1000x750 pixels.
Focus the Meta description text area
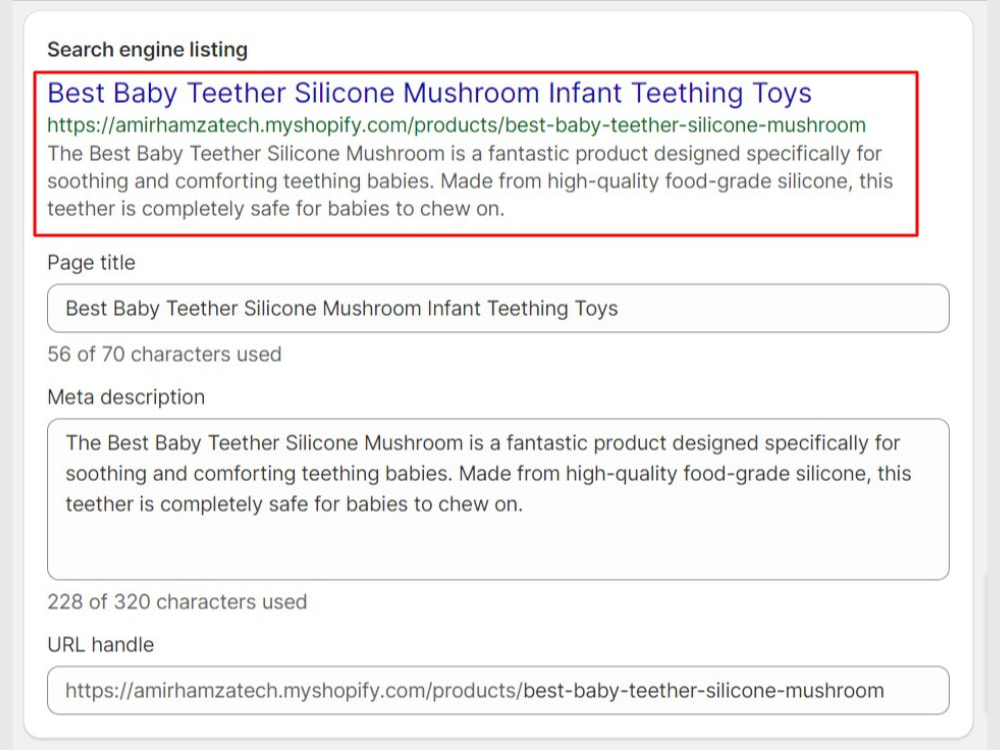coord(498,499)
